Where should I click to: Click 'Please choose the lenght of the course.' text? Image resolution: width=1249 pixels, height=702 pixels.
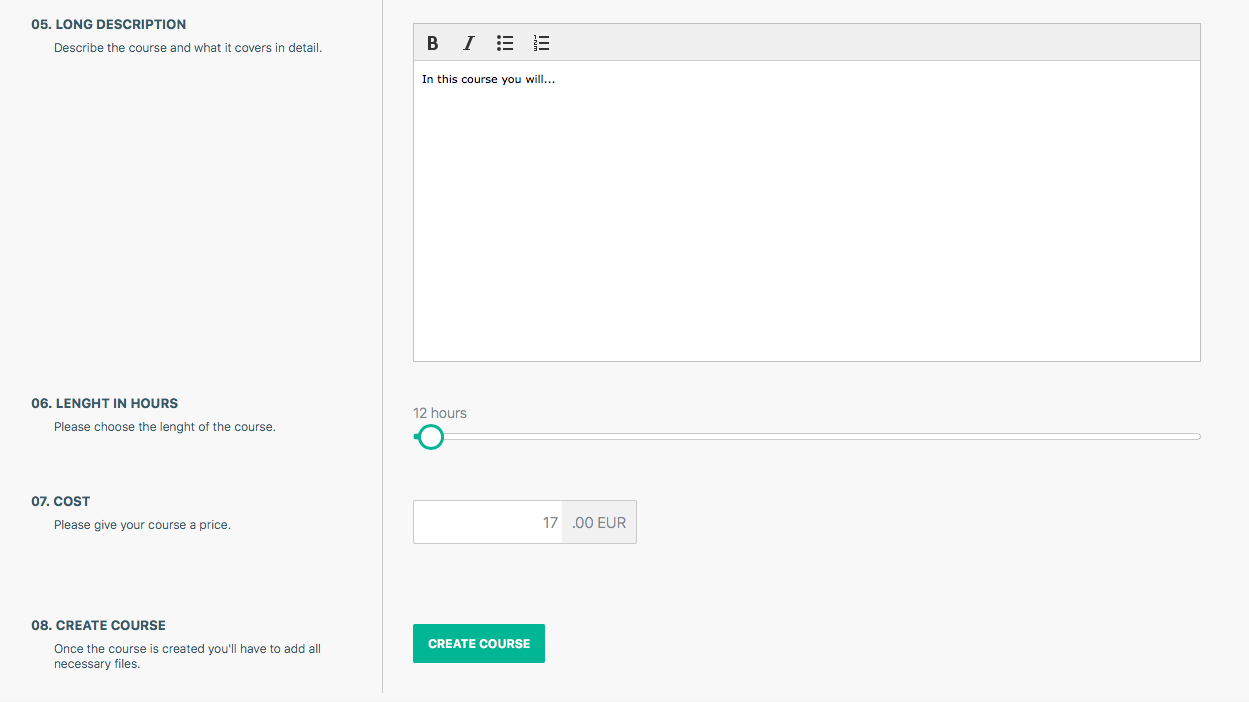164,426
